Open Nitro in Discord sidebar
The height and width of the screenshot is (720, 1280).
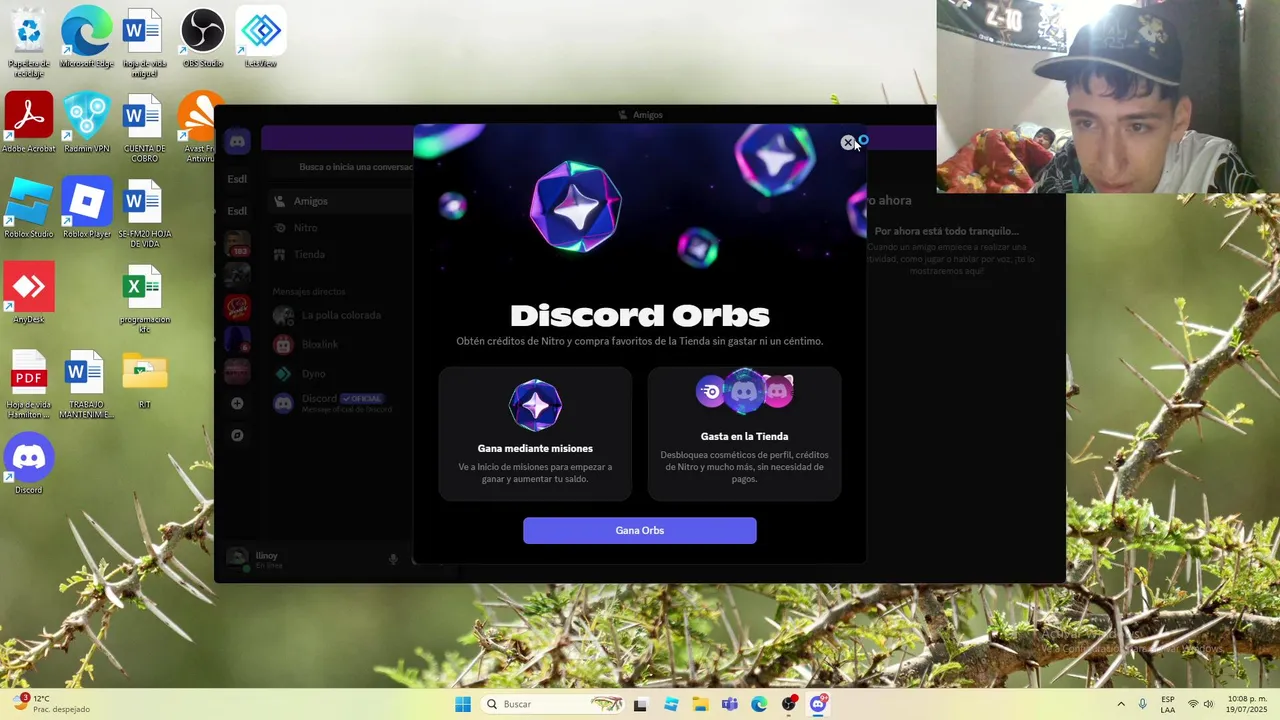point(340,228)
